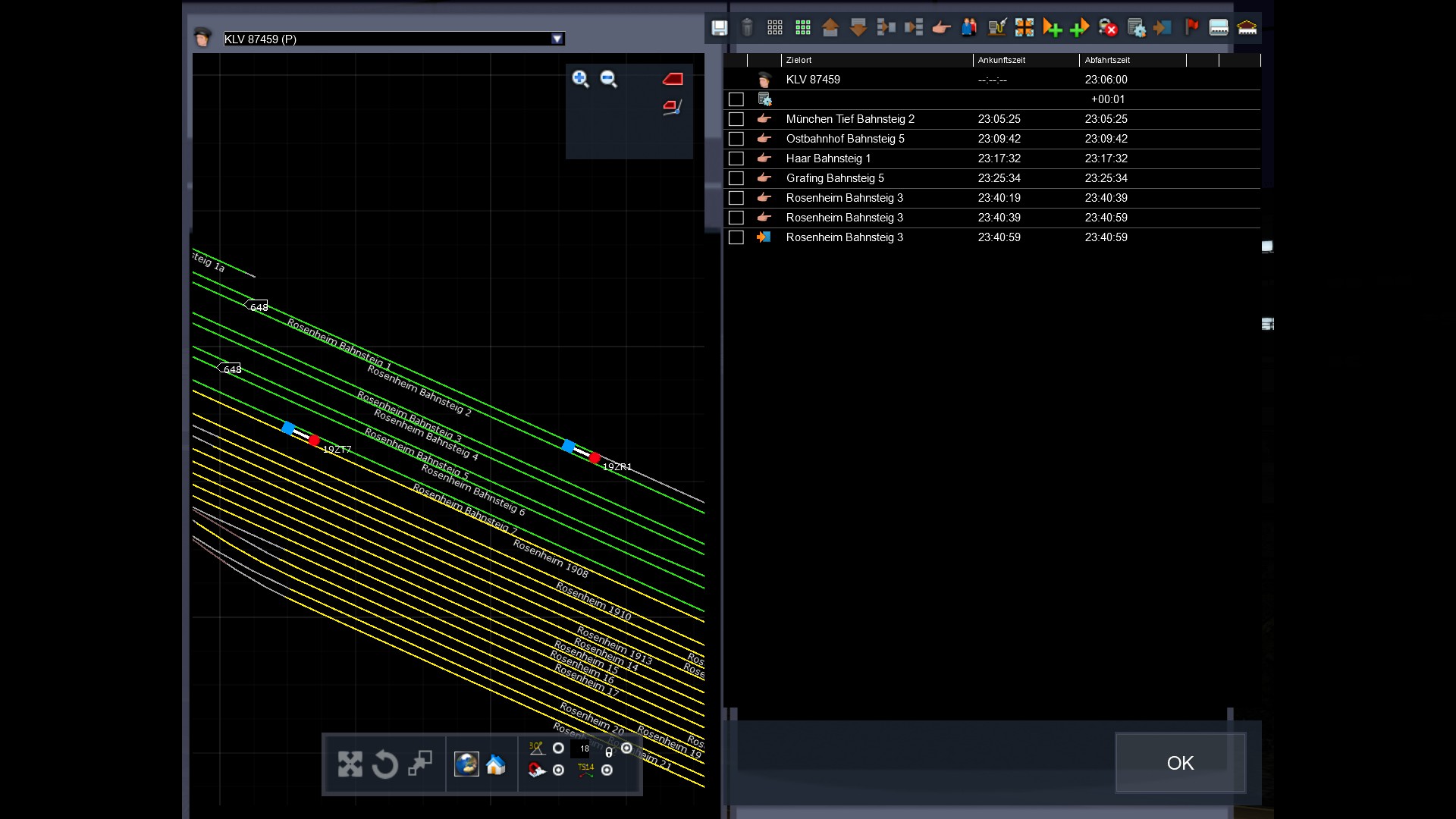Check the Haar Bahnsteig 1 checkbox

pos(736,158)
